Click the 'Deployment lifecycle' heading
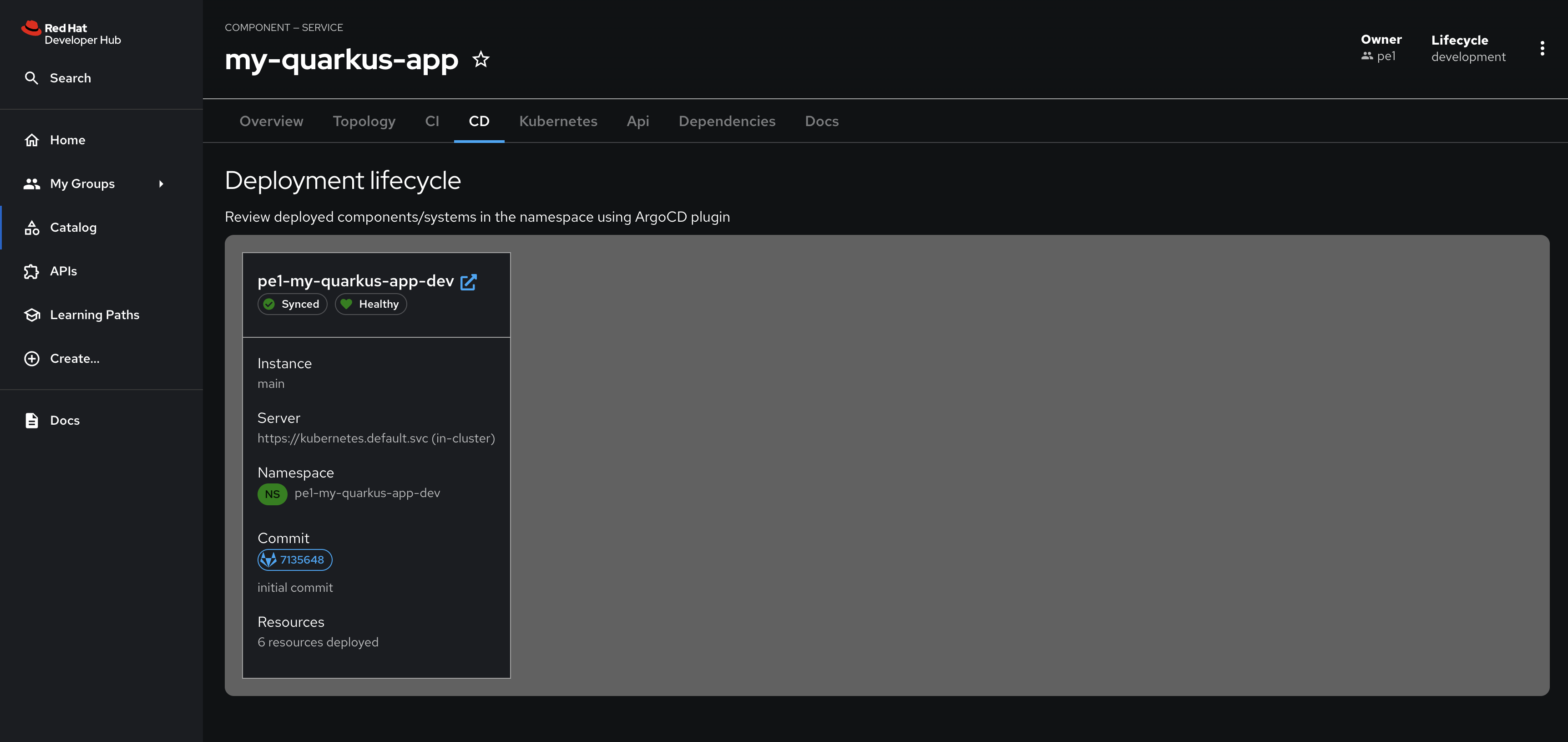This screenshot has height=742, width=1568. click(343, 181)
